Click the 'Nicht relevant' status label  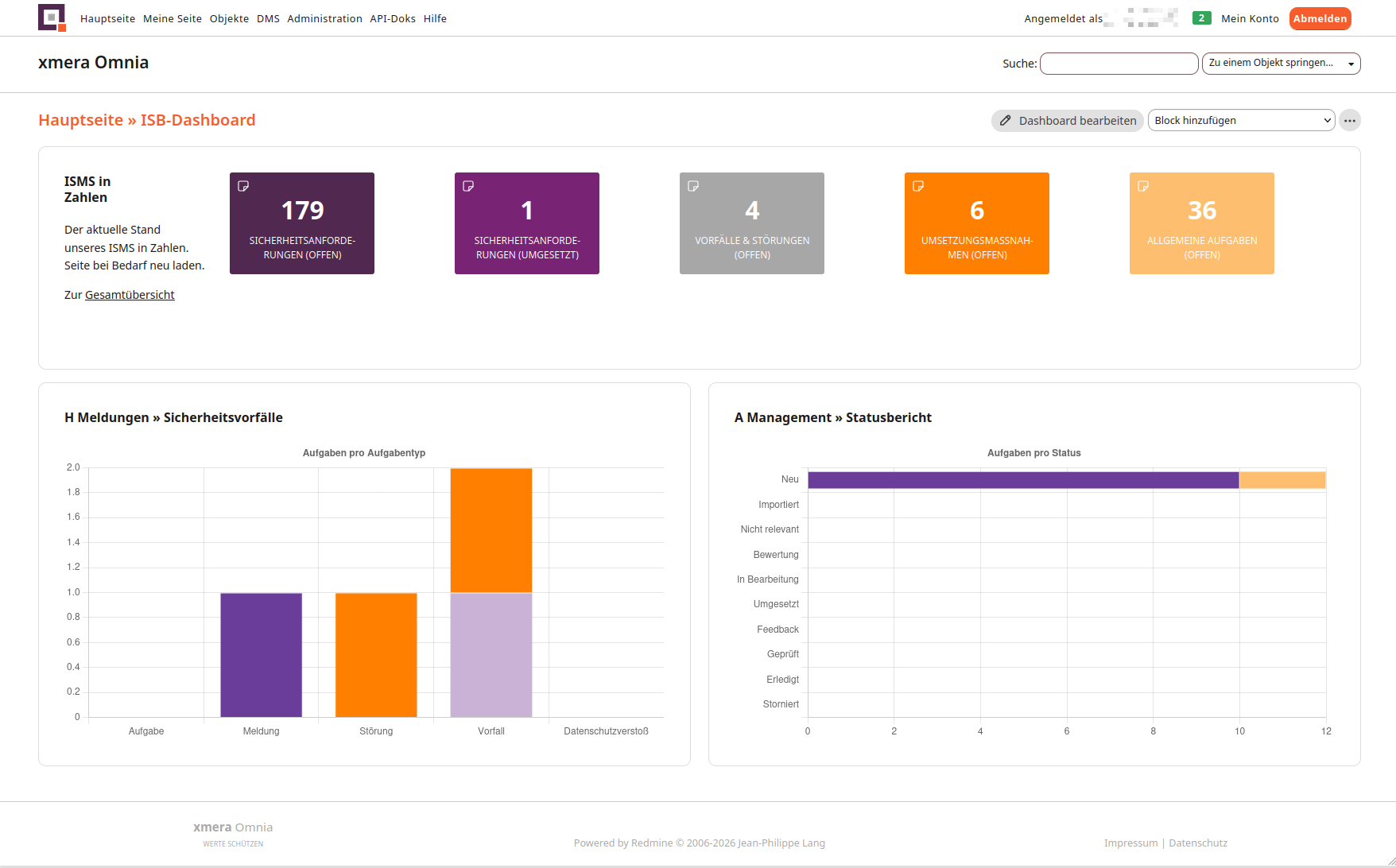pos(770,529)
